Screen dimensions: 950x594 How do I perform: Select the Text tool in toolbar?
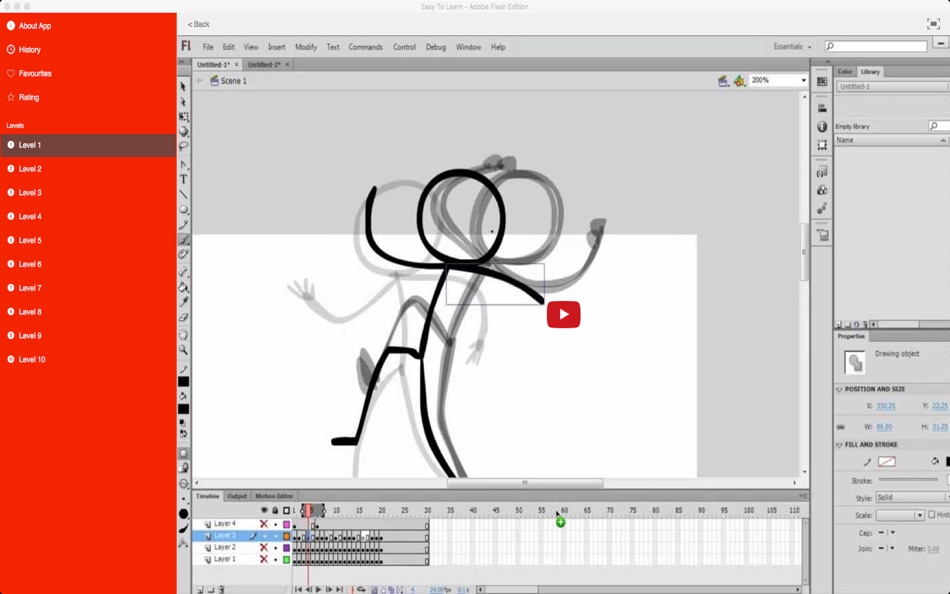click(x=183, y=179)
